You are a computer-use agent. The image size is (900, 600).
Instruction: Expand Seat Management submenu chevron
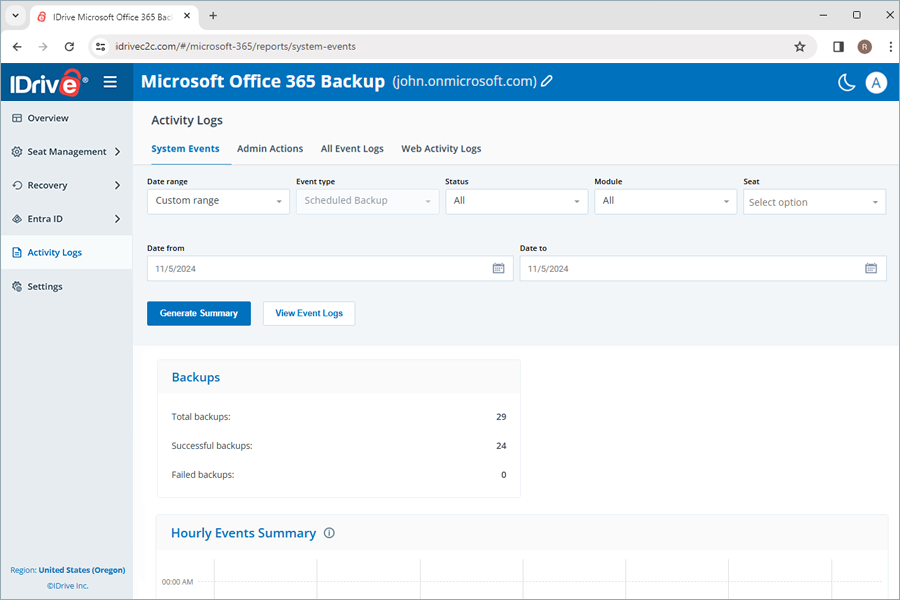pos(117,152)
